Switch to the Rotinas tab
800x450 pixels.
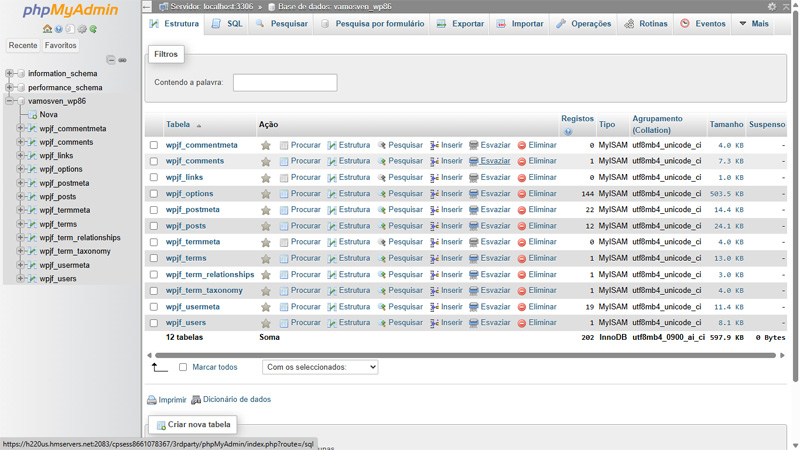coord(646,24)
